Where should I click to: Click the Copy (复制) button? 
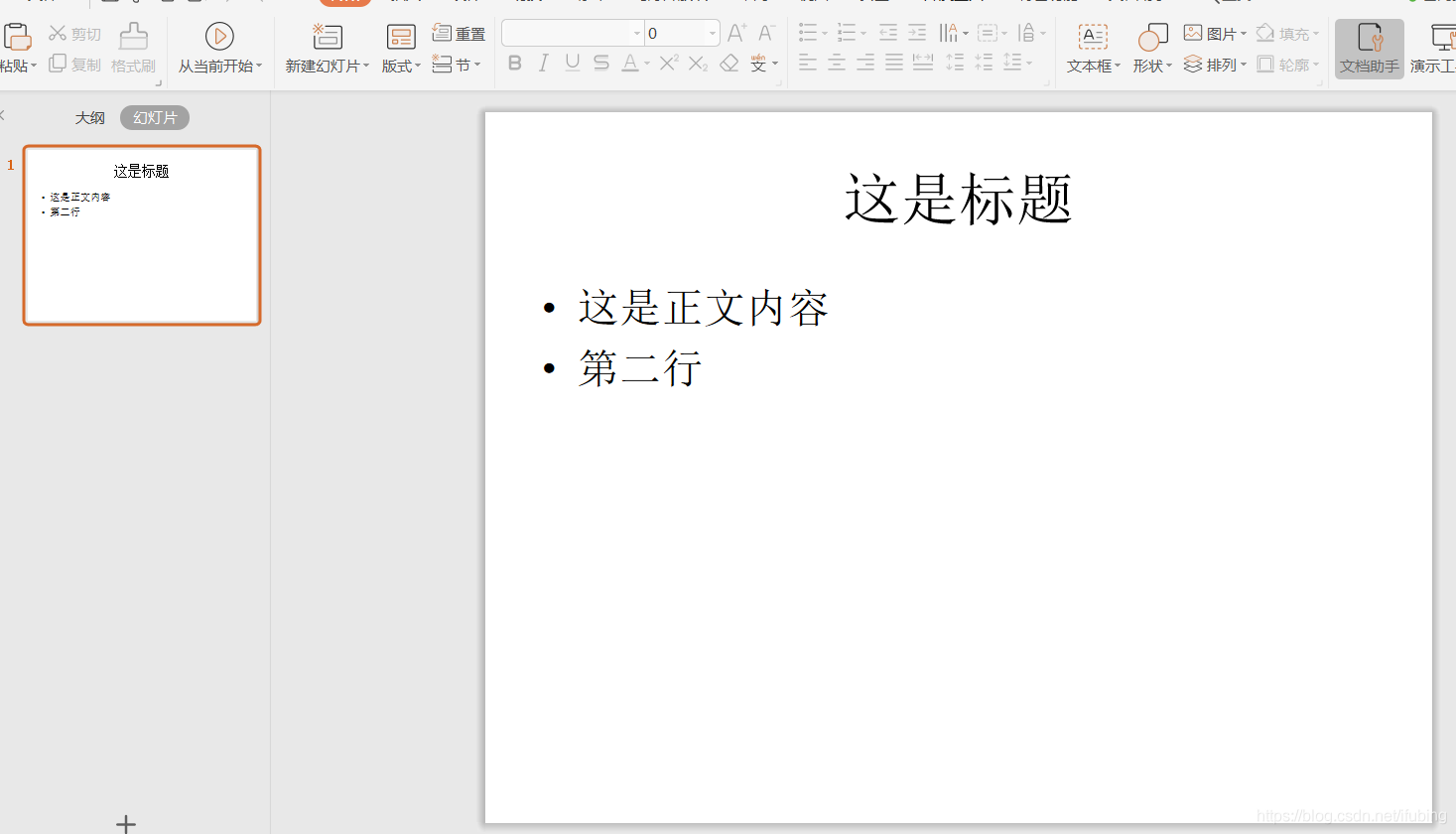[75, 65]
